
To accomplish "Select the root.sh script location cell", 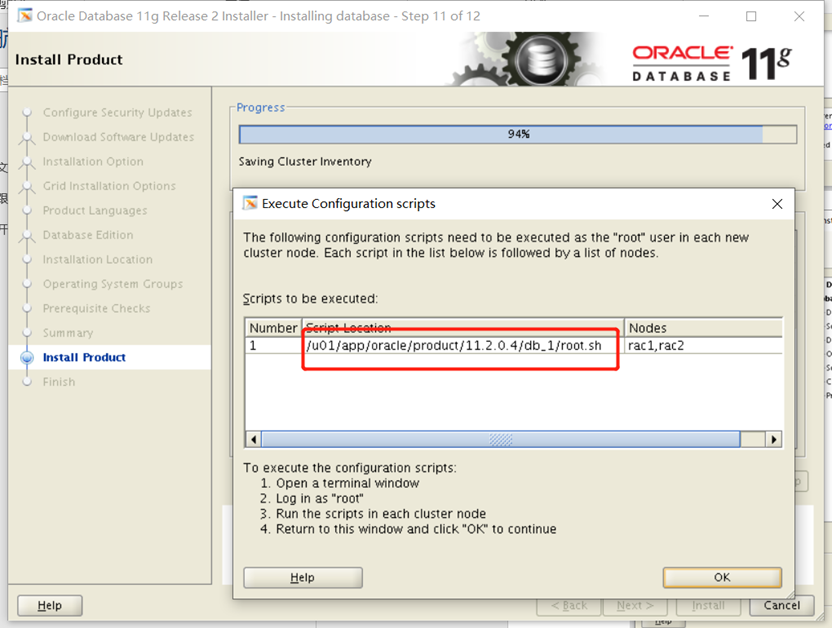I will pyautogui.click(x=463, y=346).
